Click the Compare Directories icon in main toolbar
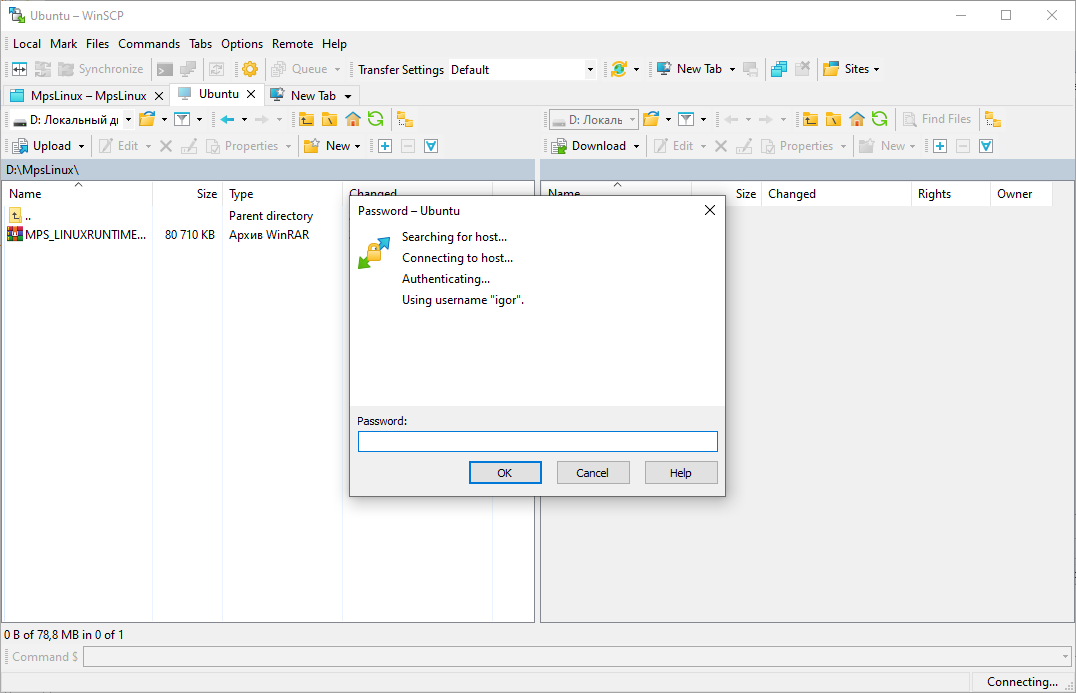Image resolution: width=1076 pixels, height=693 pixels. point(19,69)
